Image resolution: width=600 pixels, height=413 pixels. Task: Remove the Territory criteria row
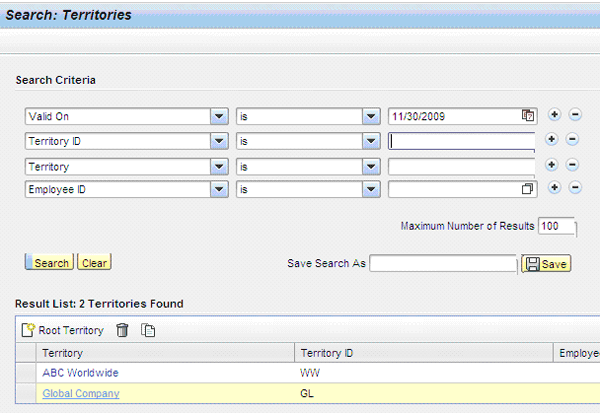coord(574,164)
